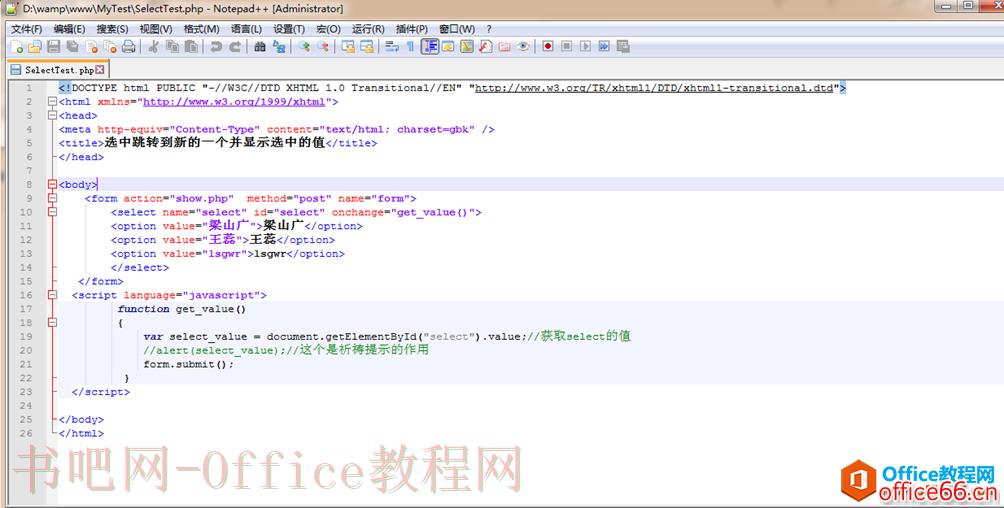Open the 插件(P) plugins menu
Image resolution: width=1004 pixels, height=508 pixels.
[x=412, y=29]
